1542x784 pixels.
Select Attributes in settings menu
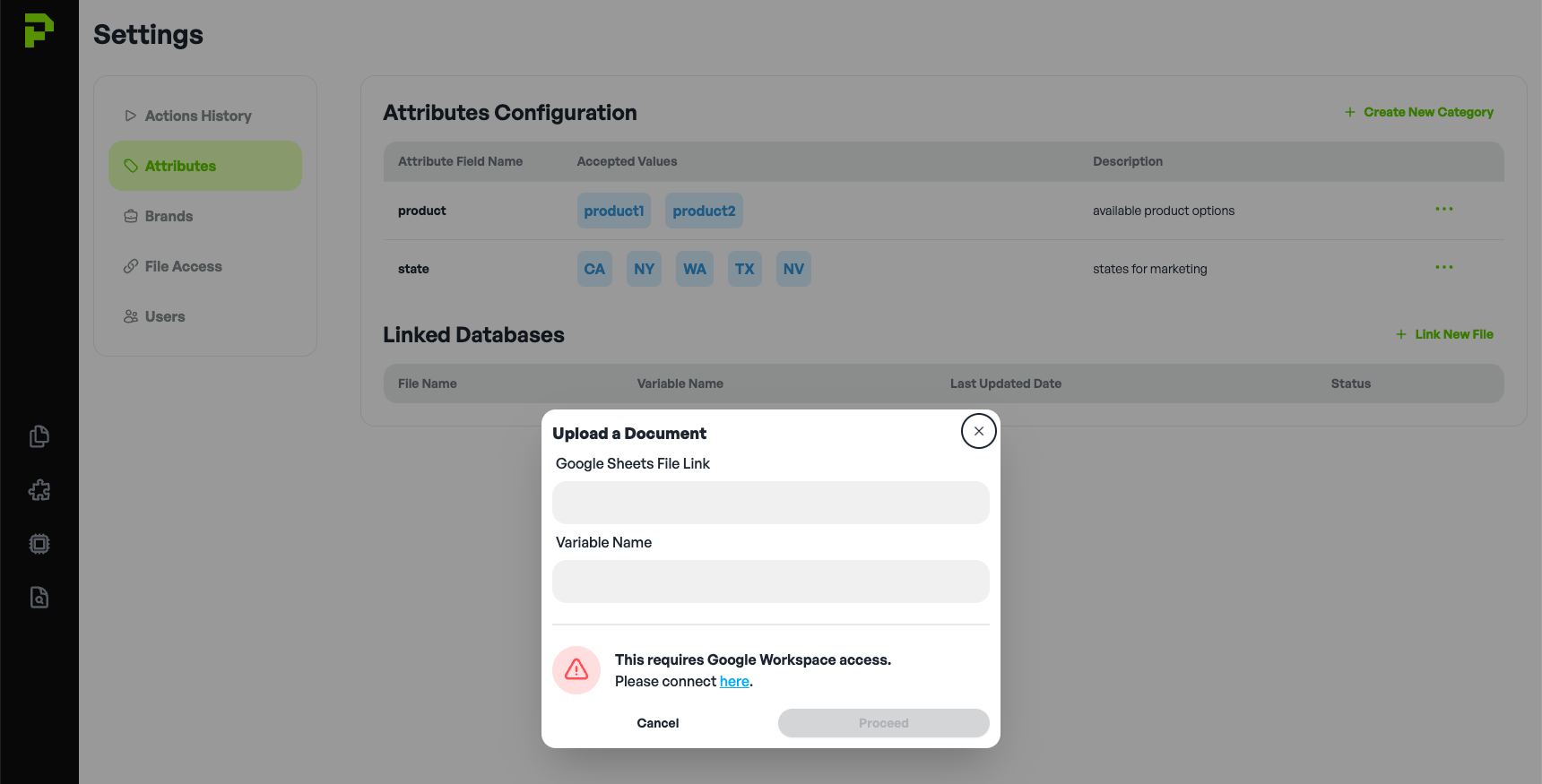tap(205, 166)
